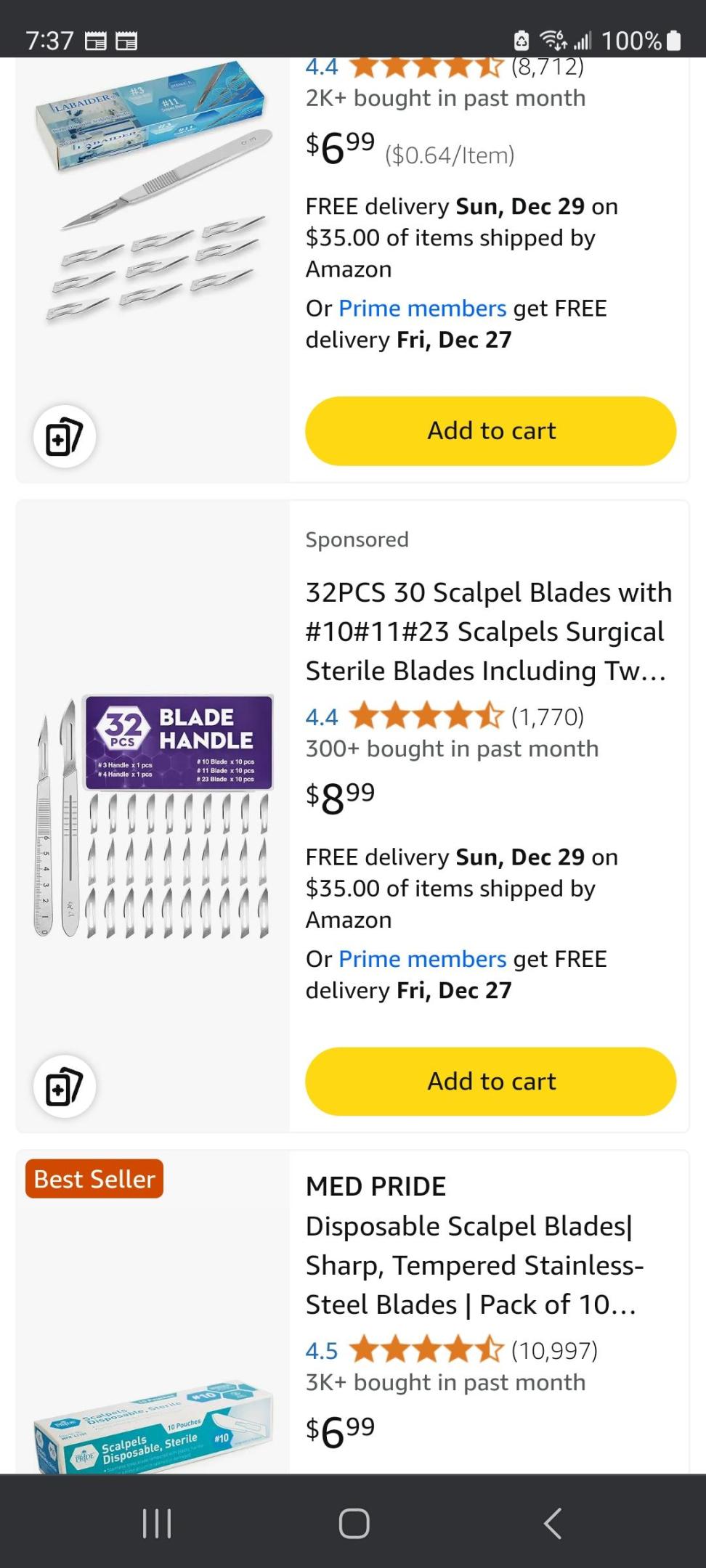706x1568 pixels.
Task: Tap compare icon on 32PCS blade image
Action: click(x=65, y=1087)
